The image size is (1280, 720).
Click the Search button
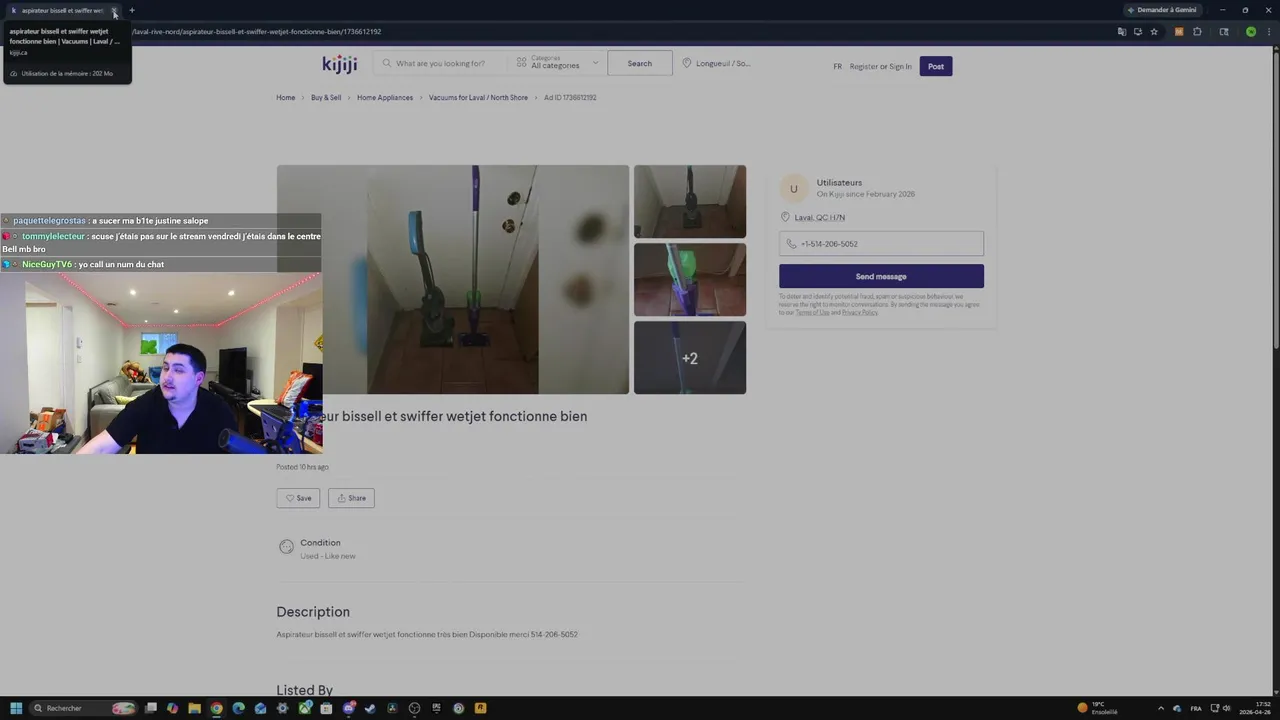click(640, 63)
